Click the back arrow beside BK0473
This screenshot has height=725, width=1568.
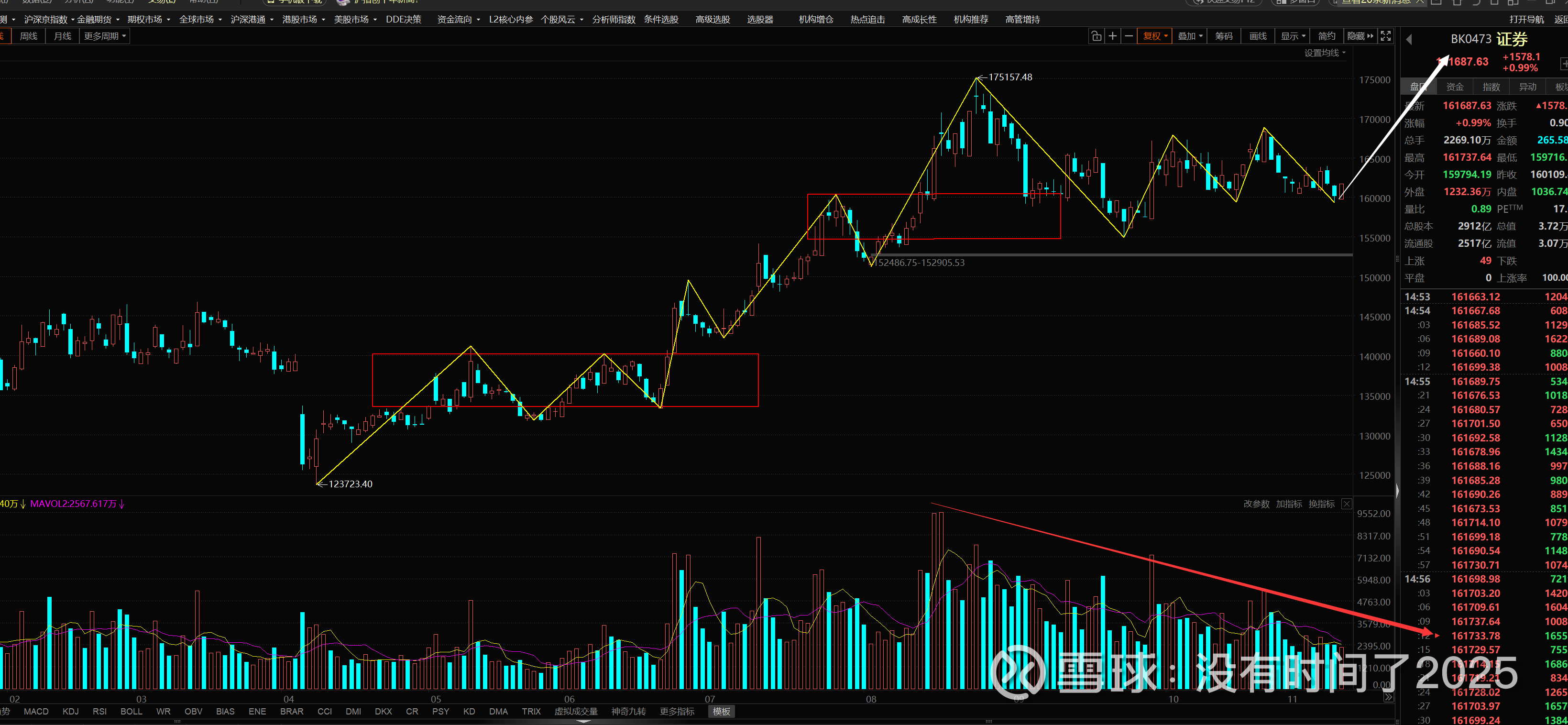point(1409,40)
